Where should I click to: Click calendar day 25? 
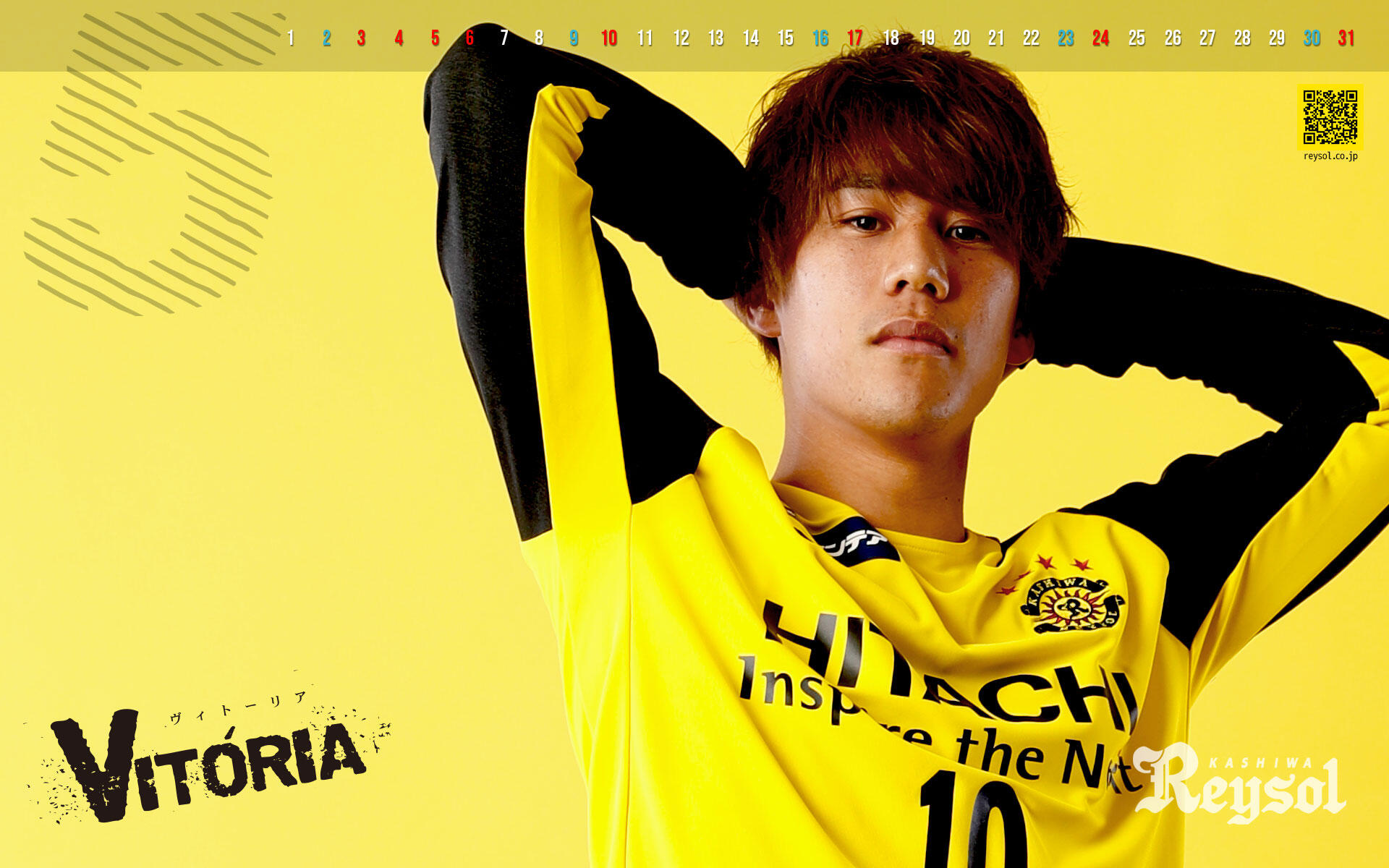[1137, 38]
